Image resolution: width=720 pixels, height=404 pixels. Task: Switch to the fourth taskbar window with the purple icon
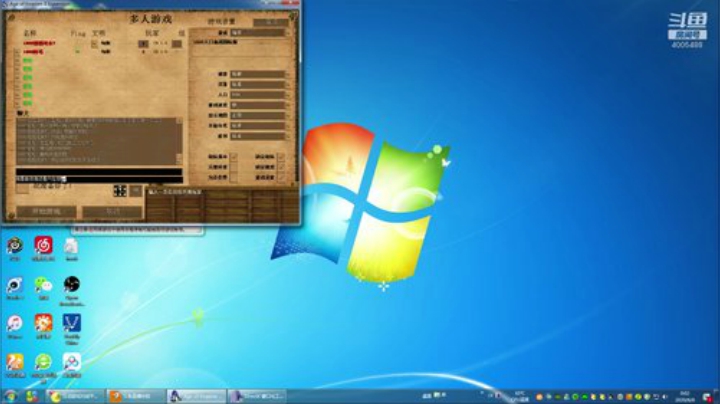point(257,396)
